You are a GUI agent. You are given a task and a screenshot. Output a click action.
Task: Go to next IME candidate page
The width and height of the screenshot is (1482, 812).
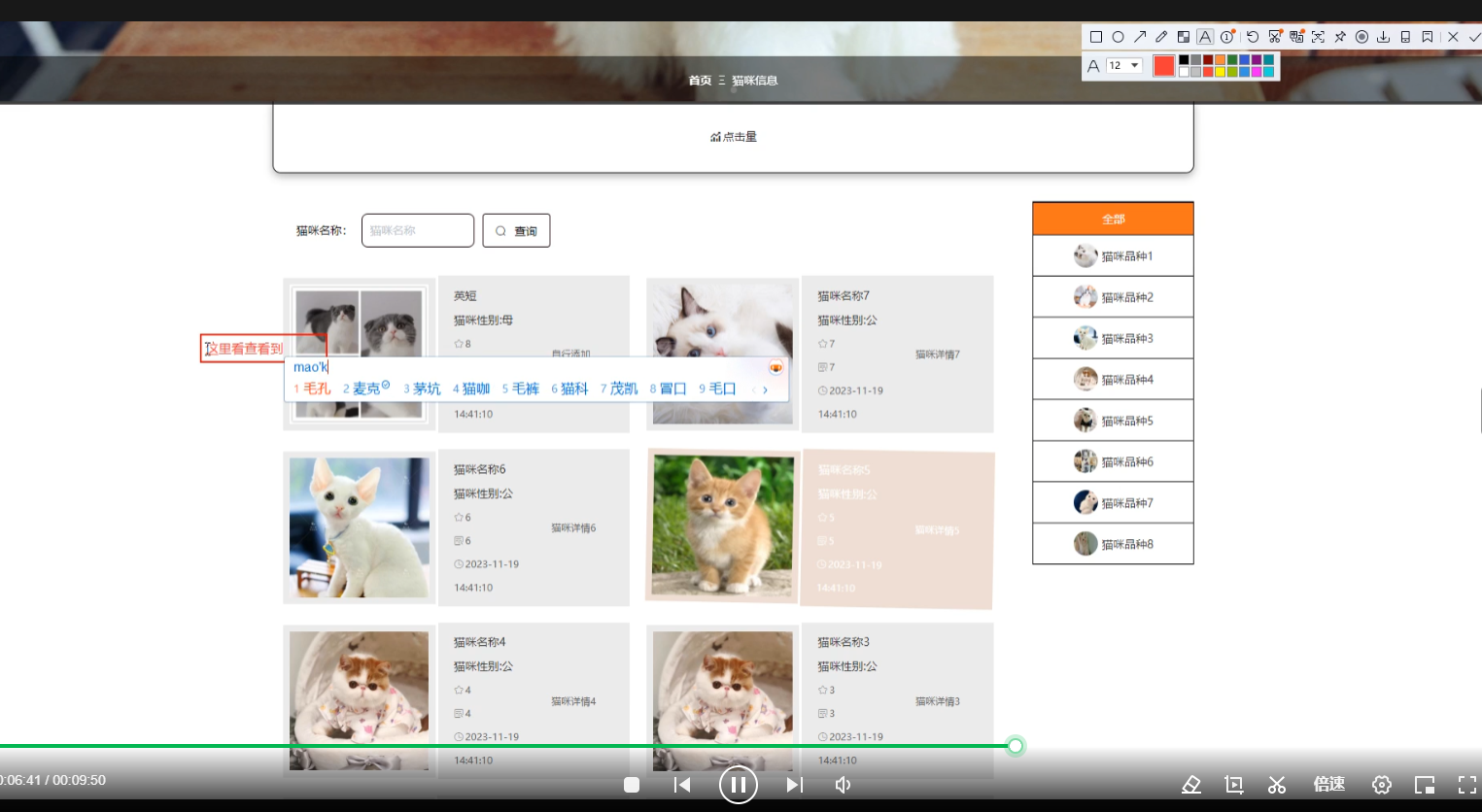[766, 389]
